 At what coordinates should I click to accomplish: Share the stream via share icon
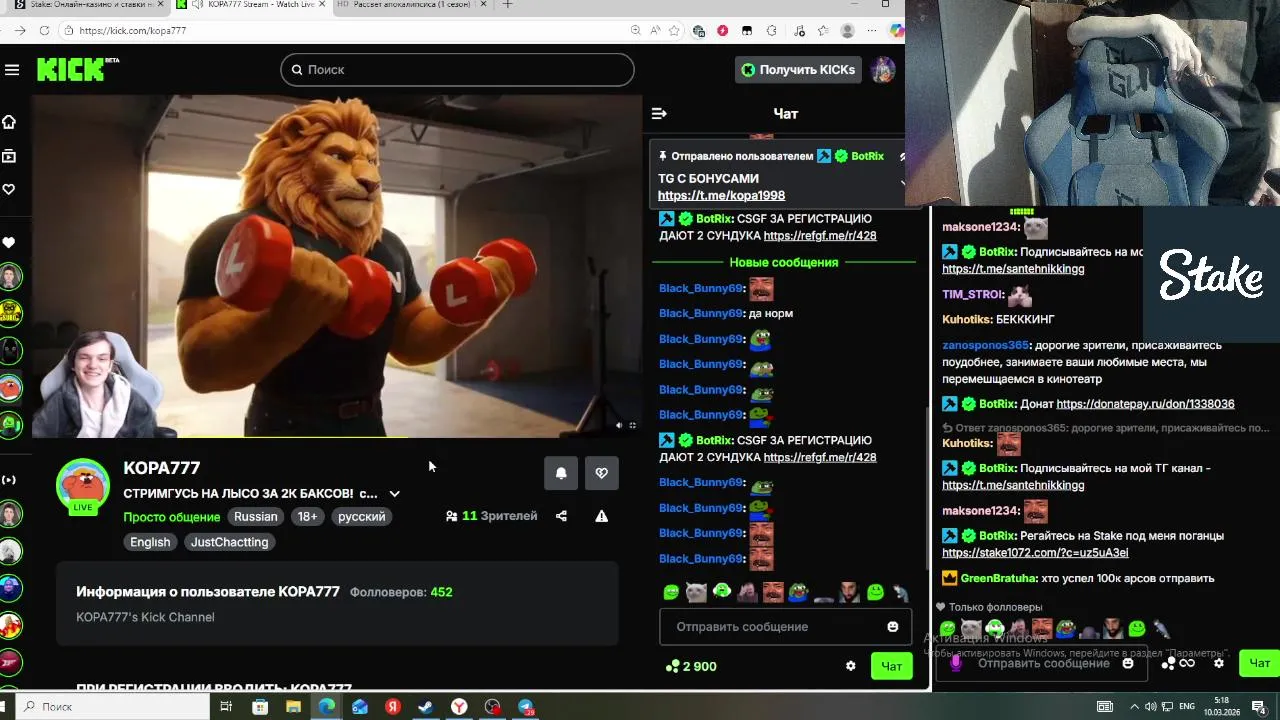tap(561, 516)
